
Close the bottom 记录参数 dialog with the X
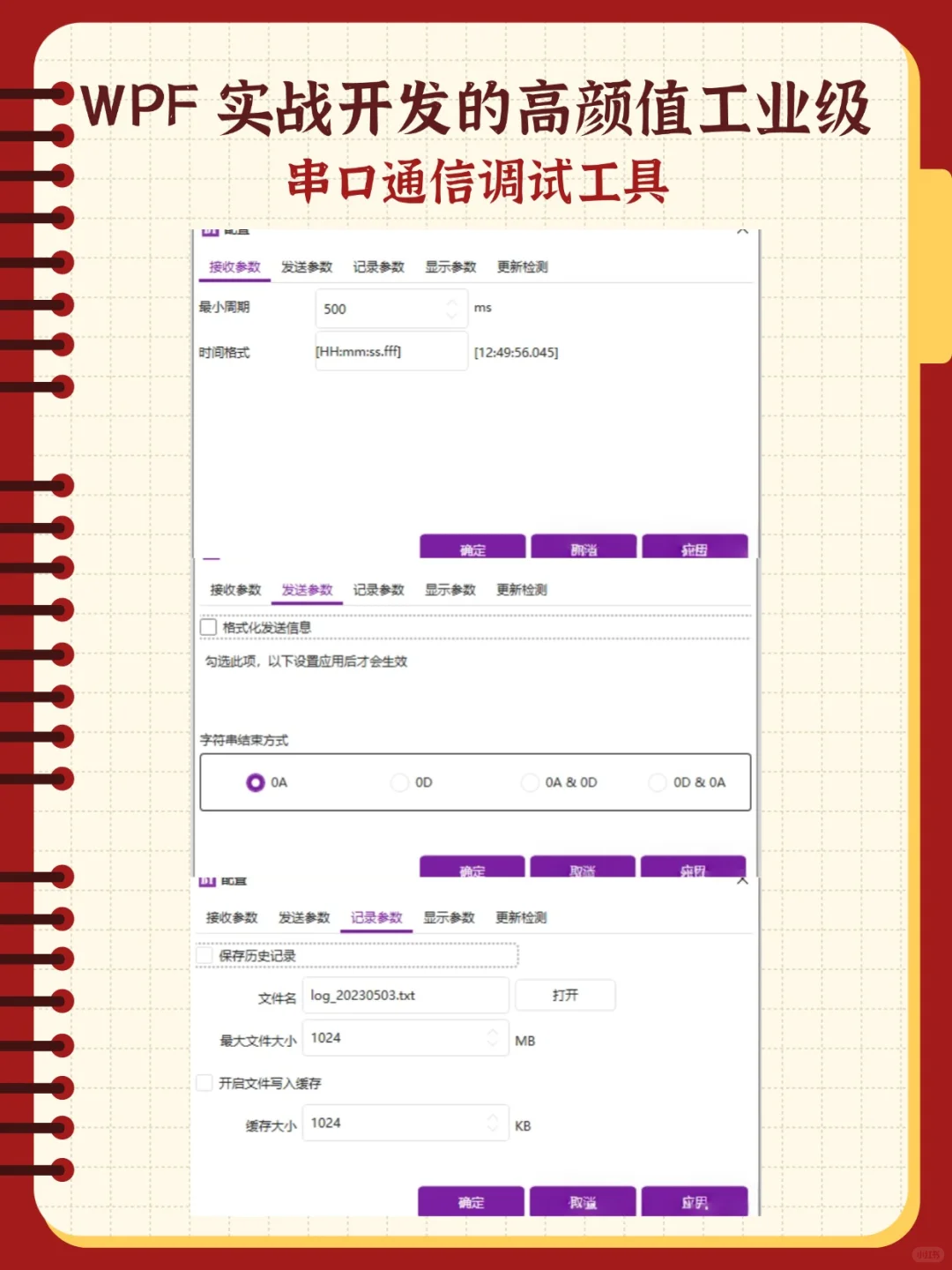(x=743, y=880)
